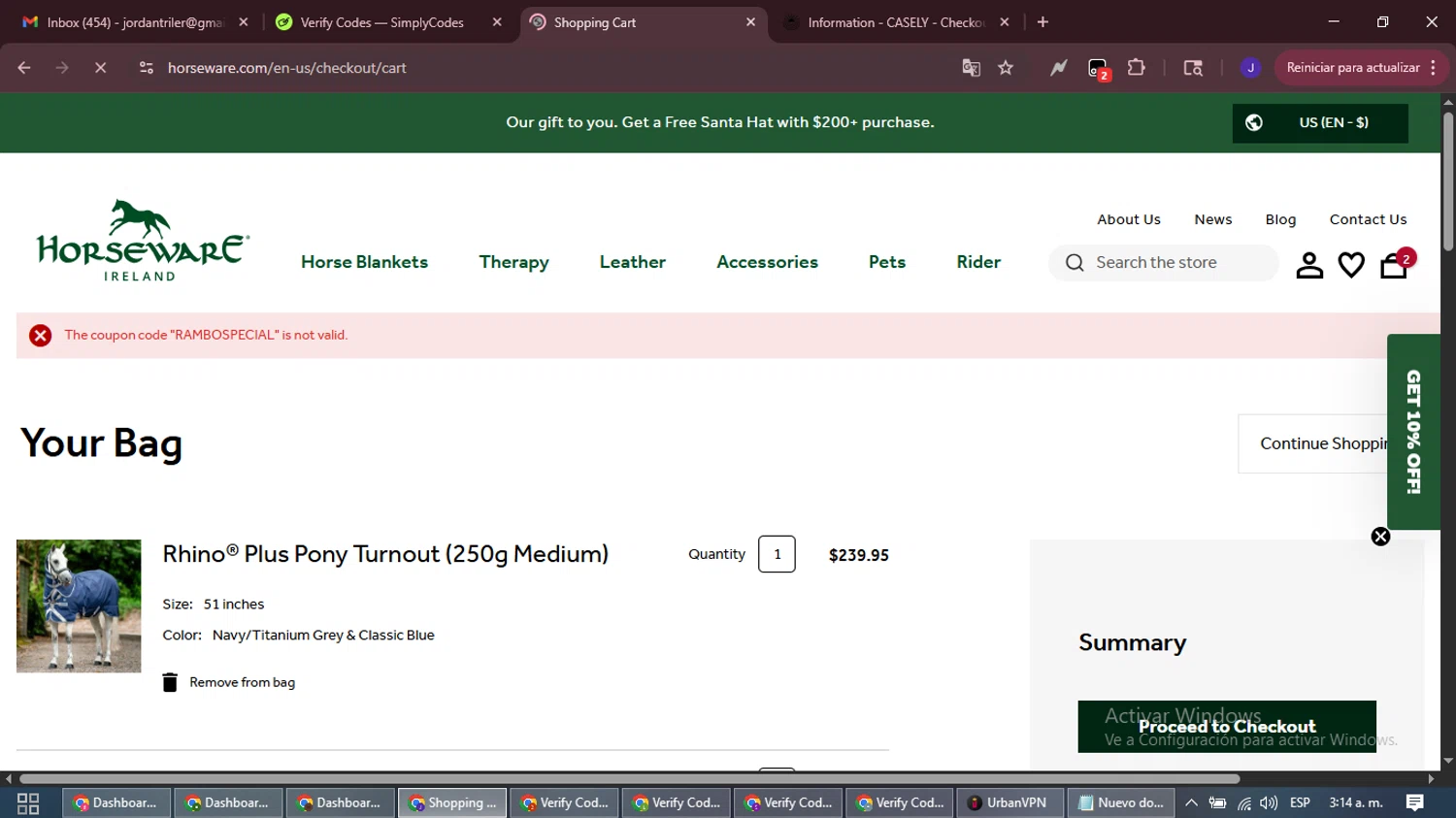Click the side panel toggle icon in browser toolbar
Screen dimensions: 1456x818
[x=1193, y=68]
